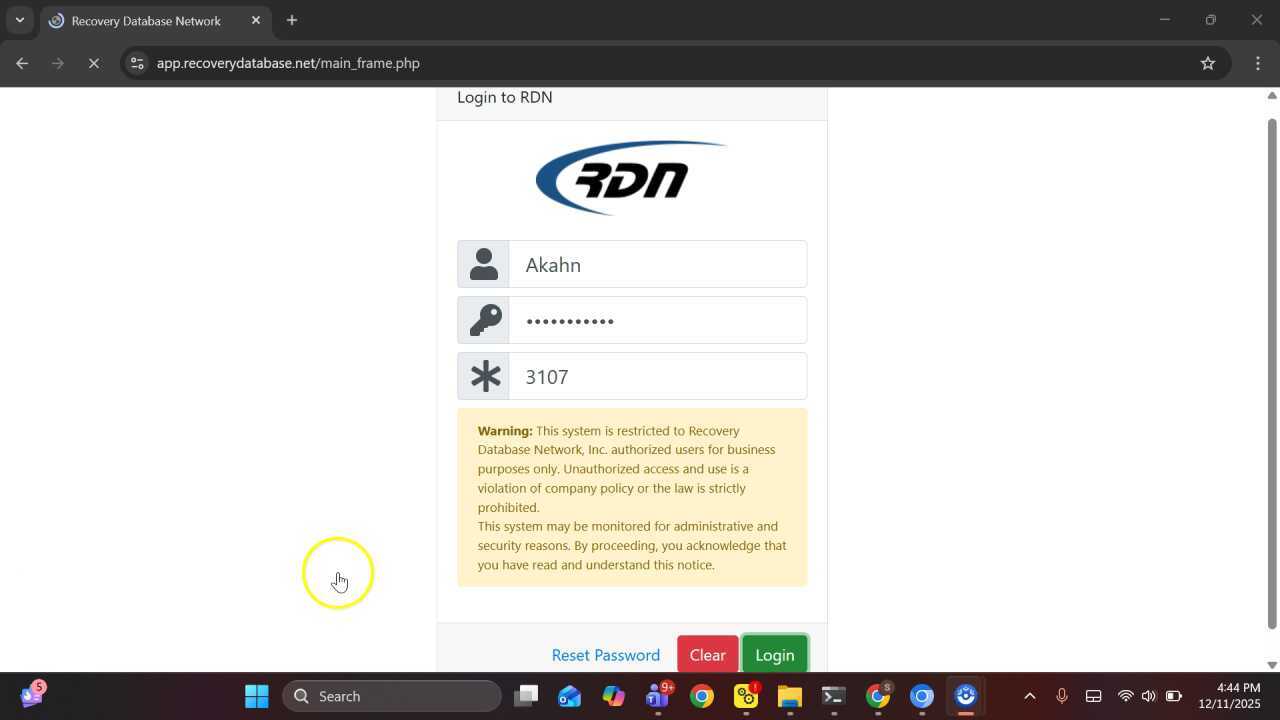Image resolution: width=1280 pixels, height=720 pixels.
Task: Click the browser address bar URL
Action: click(x=288, y=63)
